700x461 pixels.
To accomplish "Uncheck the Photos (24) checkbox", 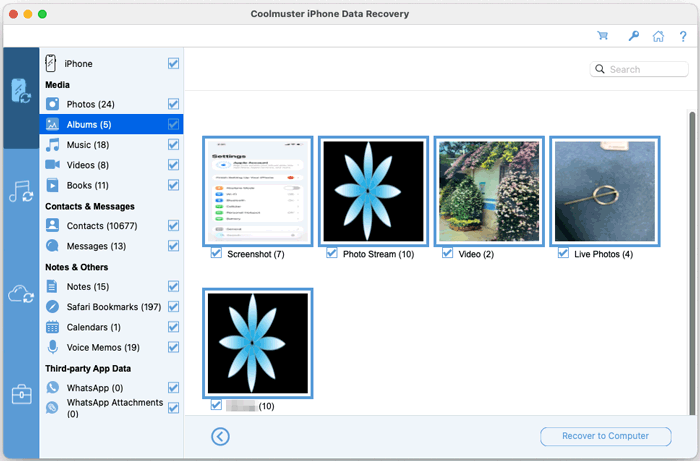I will point(174,104).
